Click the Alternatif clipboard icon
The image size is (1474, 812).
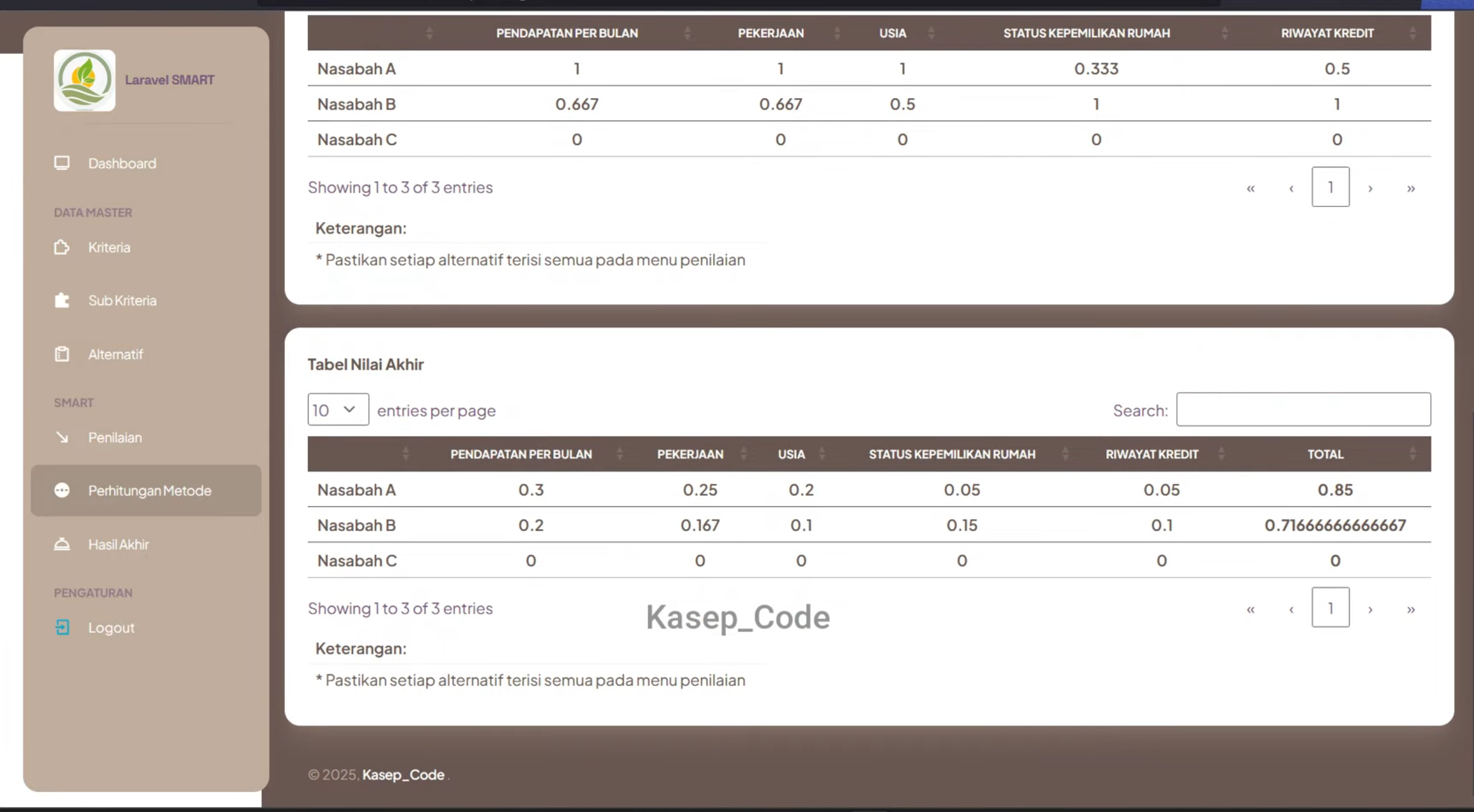[x=62, y=354]
